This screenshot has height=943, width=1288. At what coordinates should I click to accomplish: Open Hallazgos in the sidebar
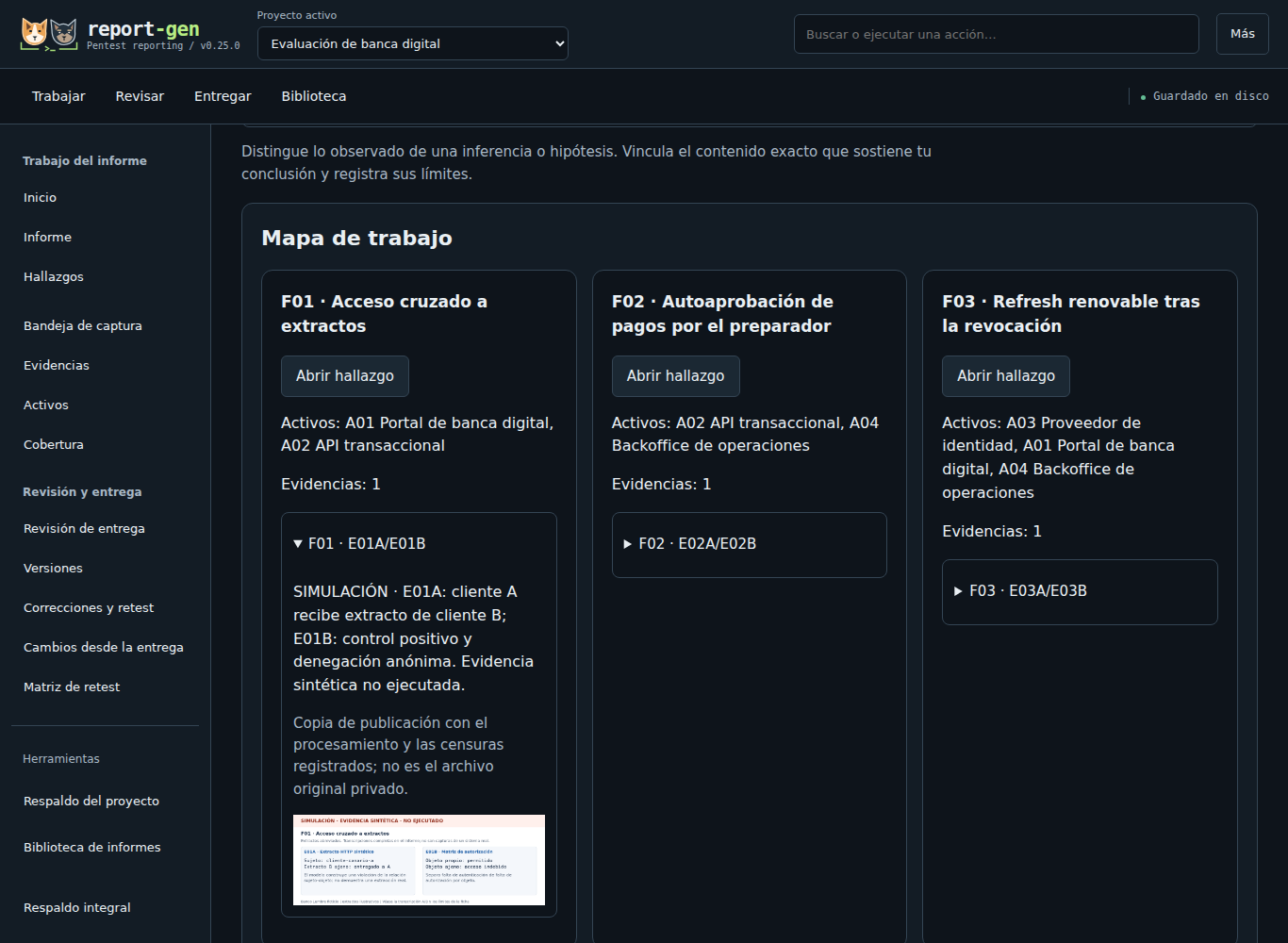105,276
